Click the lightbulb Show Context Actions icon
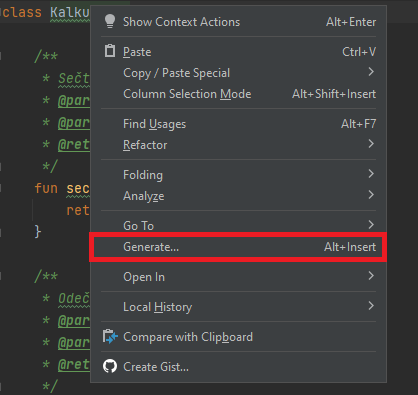The width and height of the screenshot is (418, 395). [x=110, y=22]
